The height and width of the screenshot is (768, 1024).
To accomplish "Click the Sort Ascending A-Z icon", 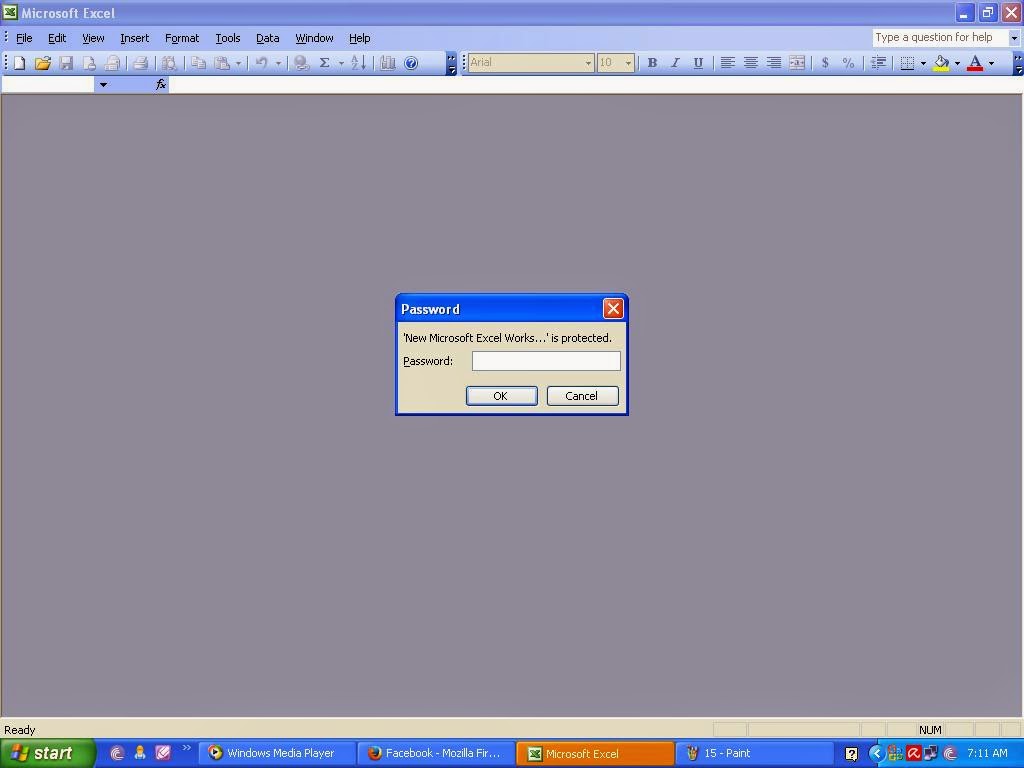I will coord(359,63).
